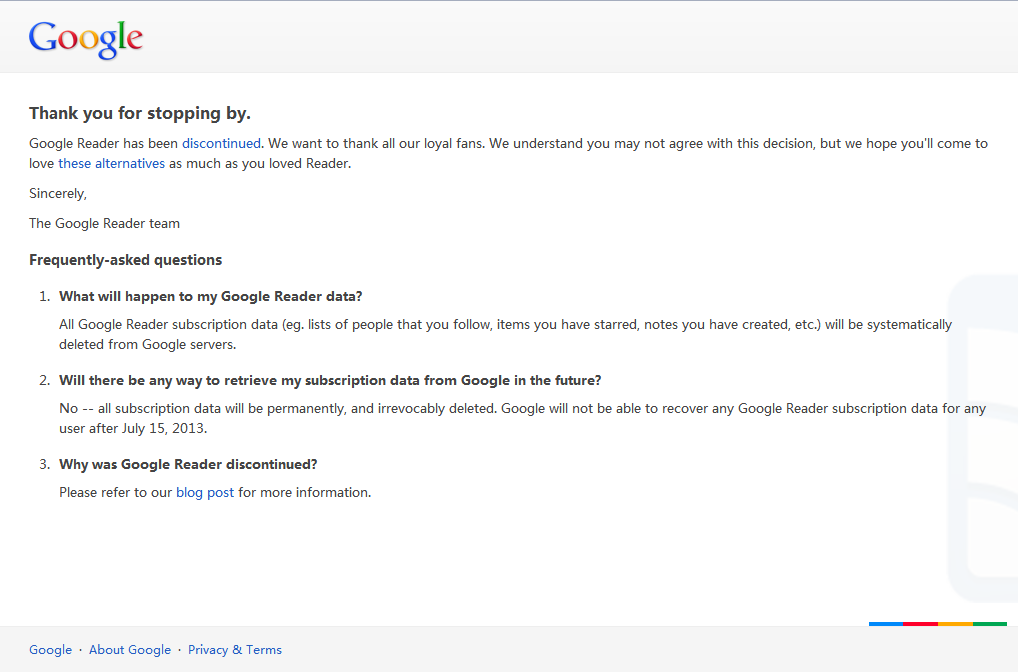This screenshot has height=672, width=1018.
Task: Open the "discontinued" link
Action: coord(221,143)
